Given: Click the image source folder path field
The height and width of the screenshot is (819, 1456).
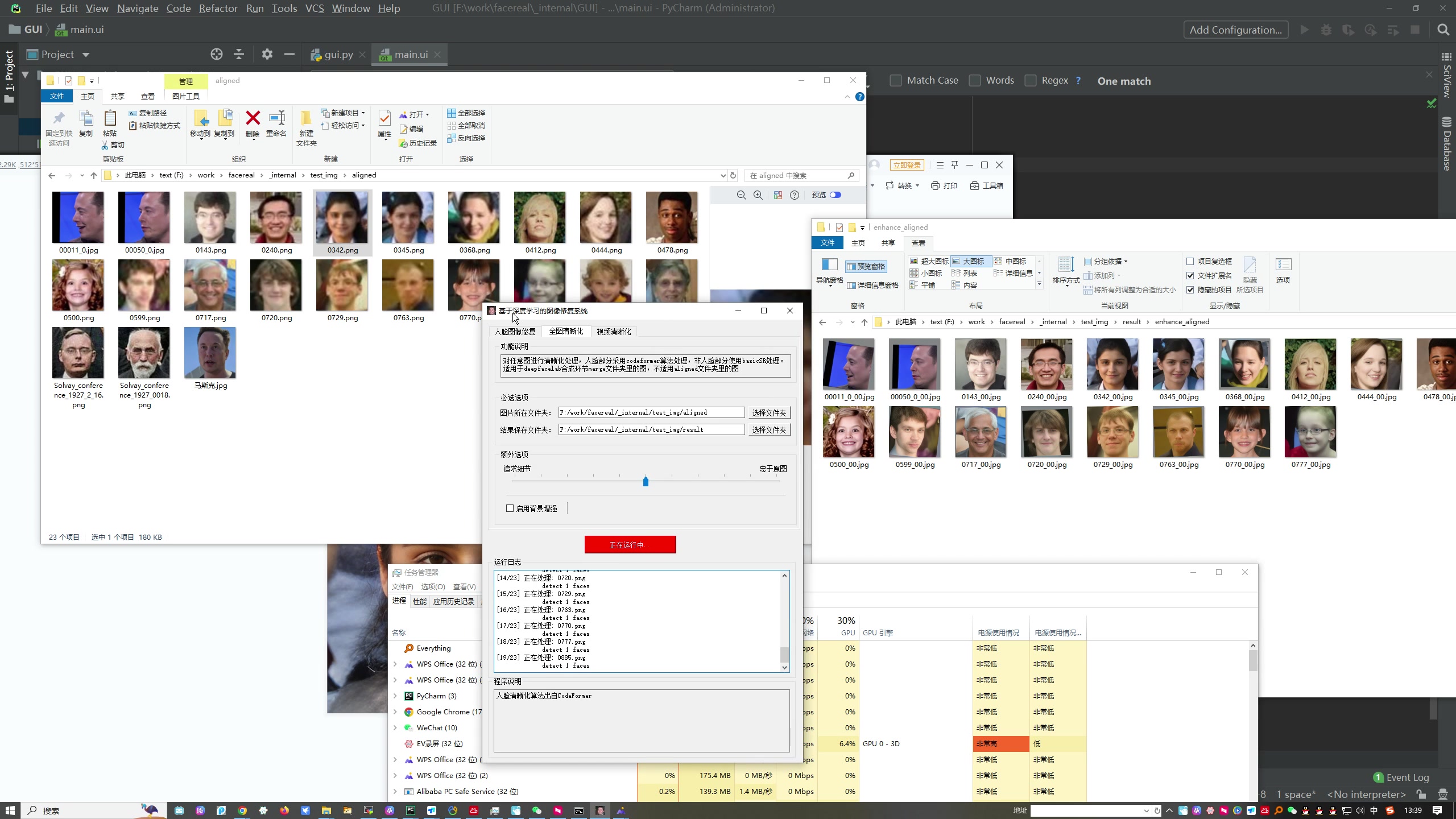Looking at the screenshot, I should tap(651, 412).
